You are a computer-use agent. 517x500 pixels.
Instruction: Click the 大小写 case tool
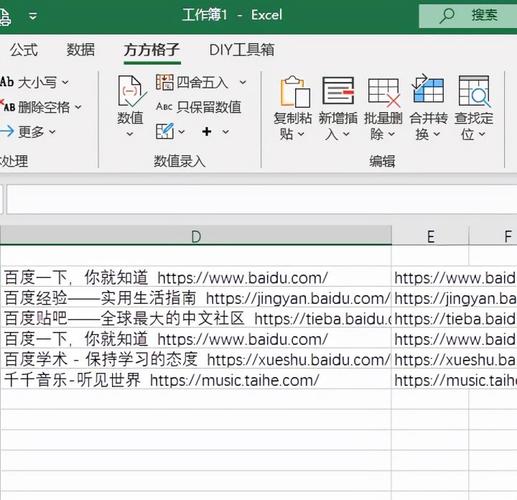29,82
